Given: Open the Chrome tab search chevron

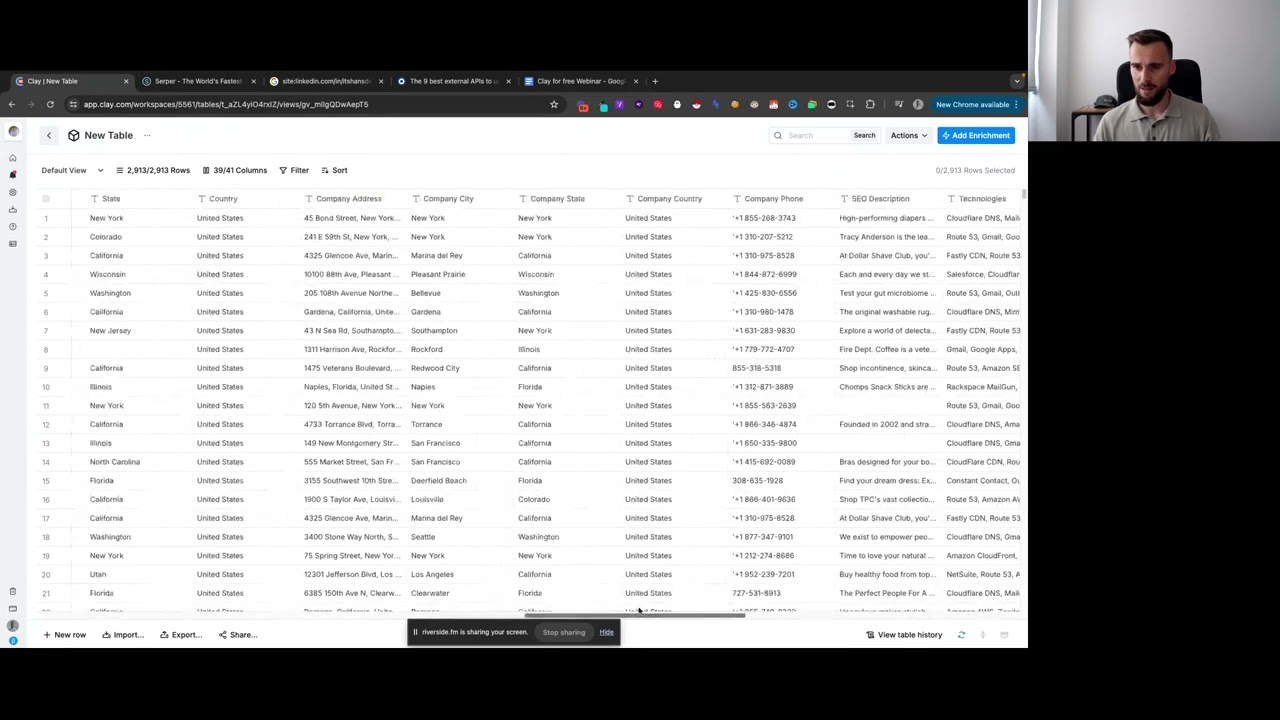Looking at the screenshot, I should tap(1017, 81).
